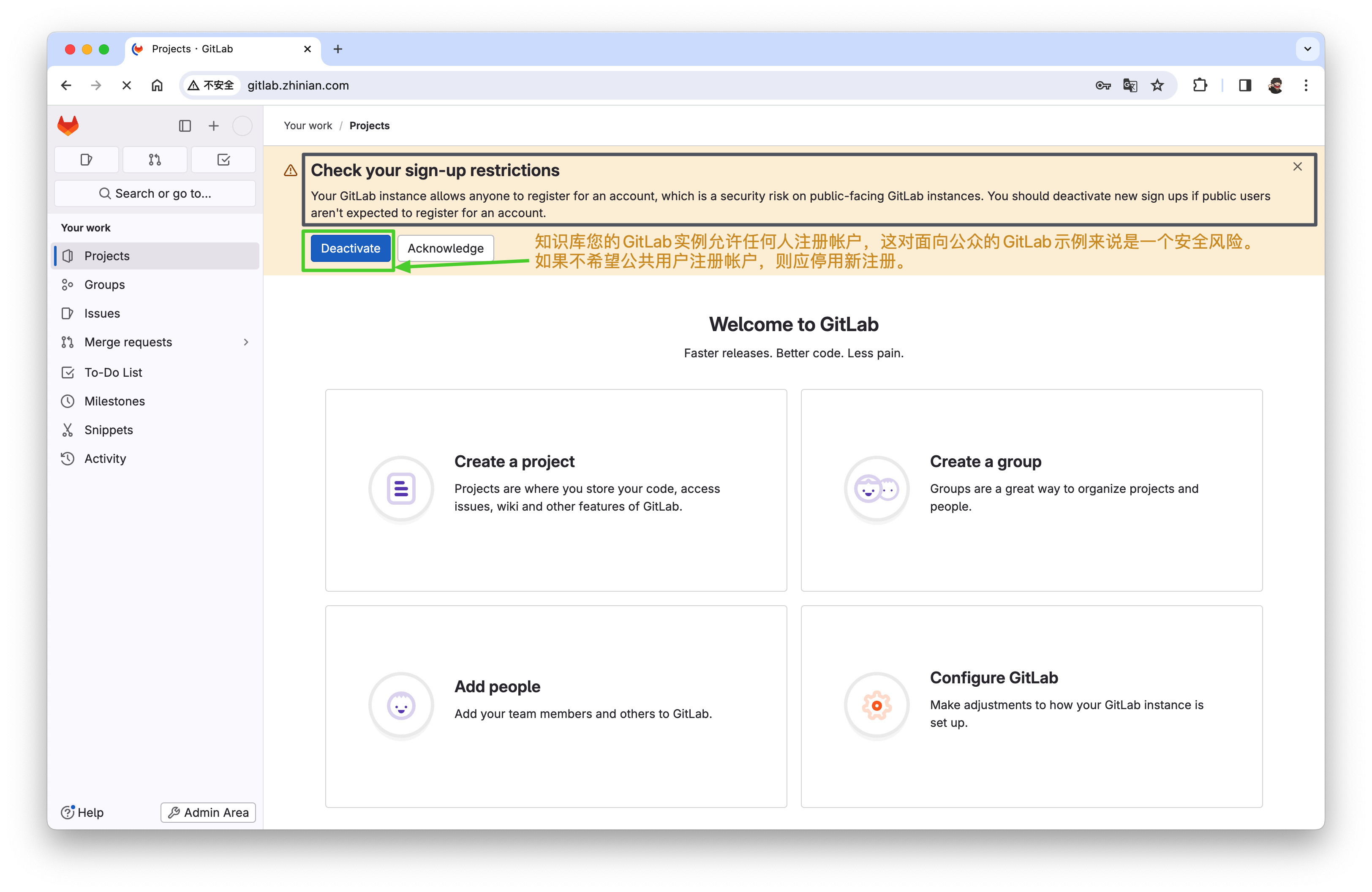This screenshot has width=1372, height=892.
Task: Click the Deactivate sign-ups button
Action: 350,248
